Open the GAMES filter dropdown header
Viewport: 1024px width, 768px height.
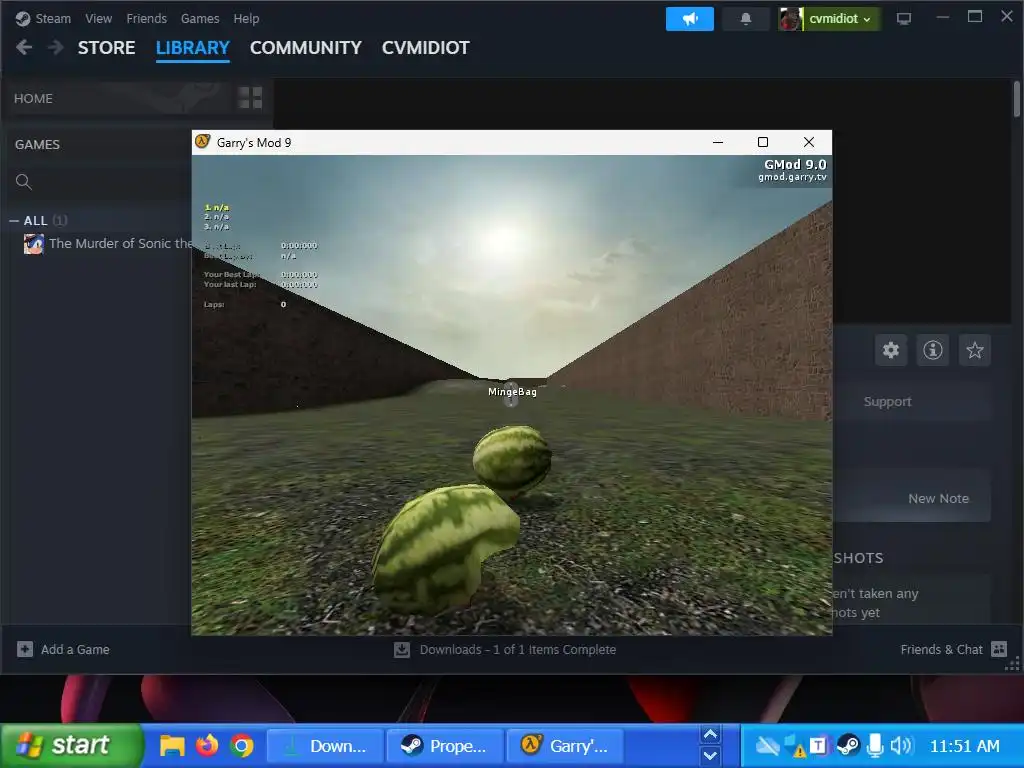click(x=37, y=144)
